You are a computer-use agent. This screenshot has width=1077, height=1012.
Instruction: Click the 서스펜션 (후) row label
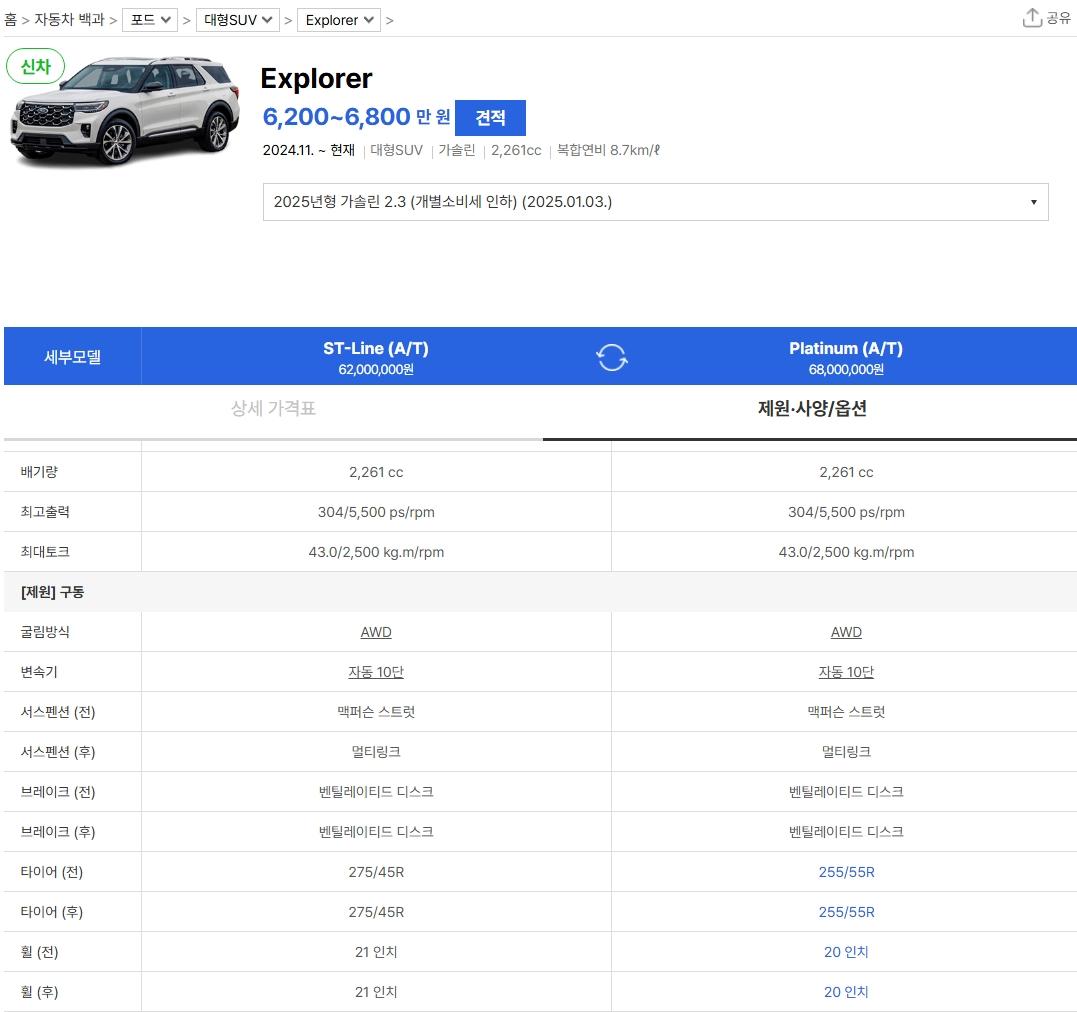click(58, 752)
